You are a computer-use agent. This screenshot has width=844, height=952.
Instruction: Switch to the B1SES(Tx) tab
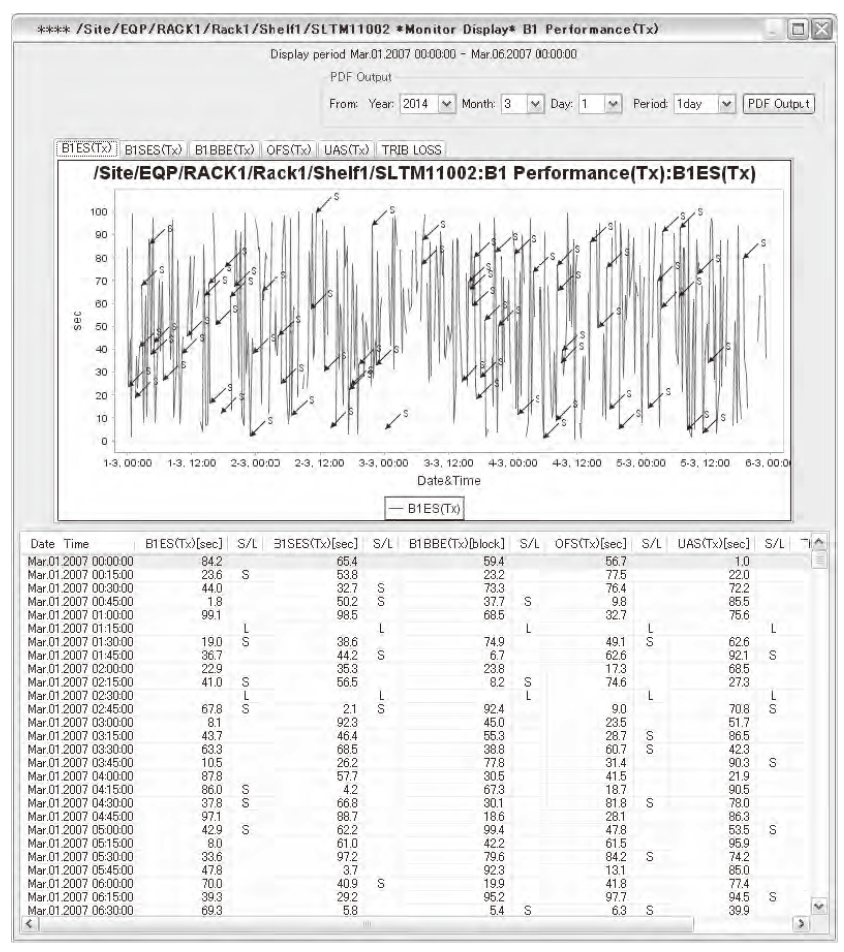(153, 149)
